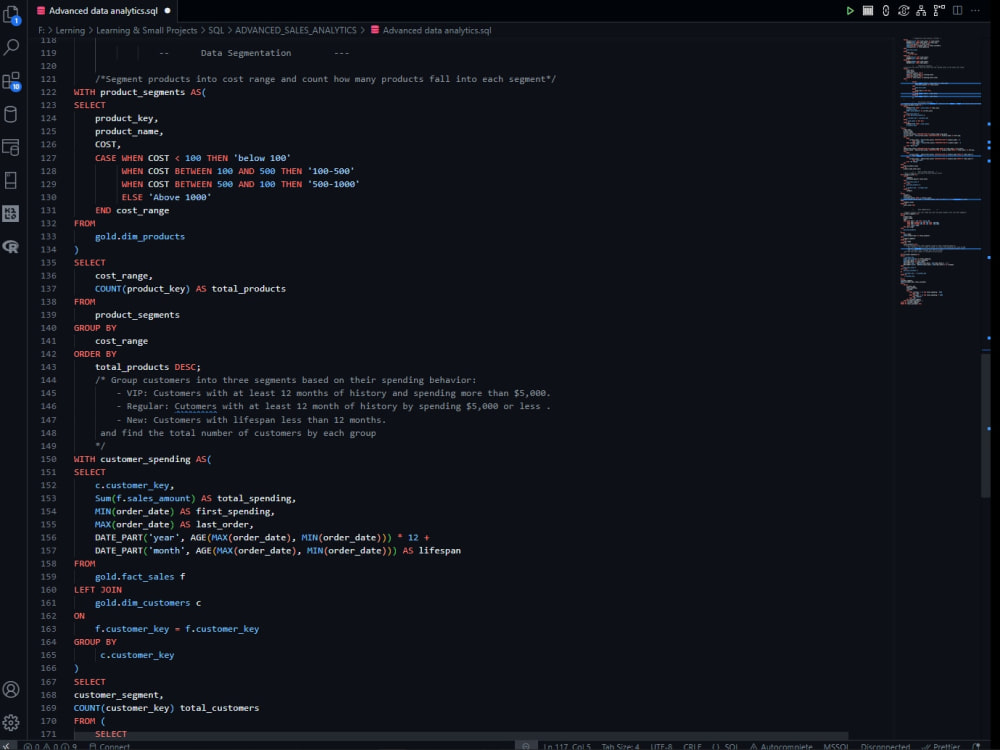Click 'Connect' in the status bar
This screenshot has height=750, width=1000.
tap(110, 746)
